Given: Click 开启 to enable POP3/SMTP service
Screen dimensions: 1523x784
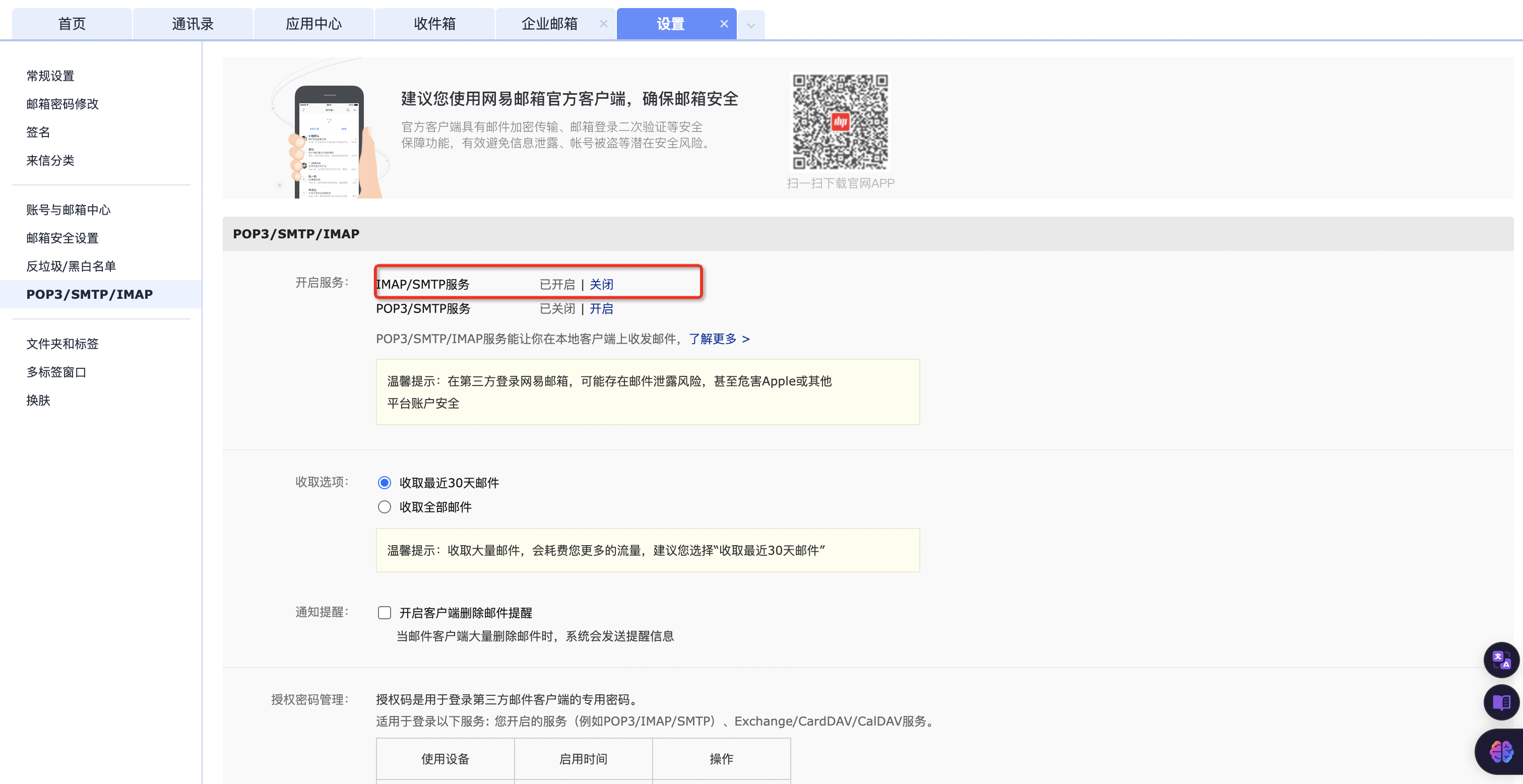Looking at the screenshot, I should (x=601, y=308).
